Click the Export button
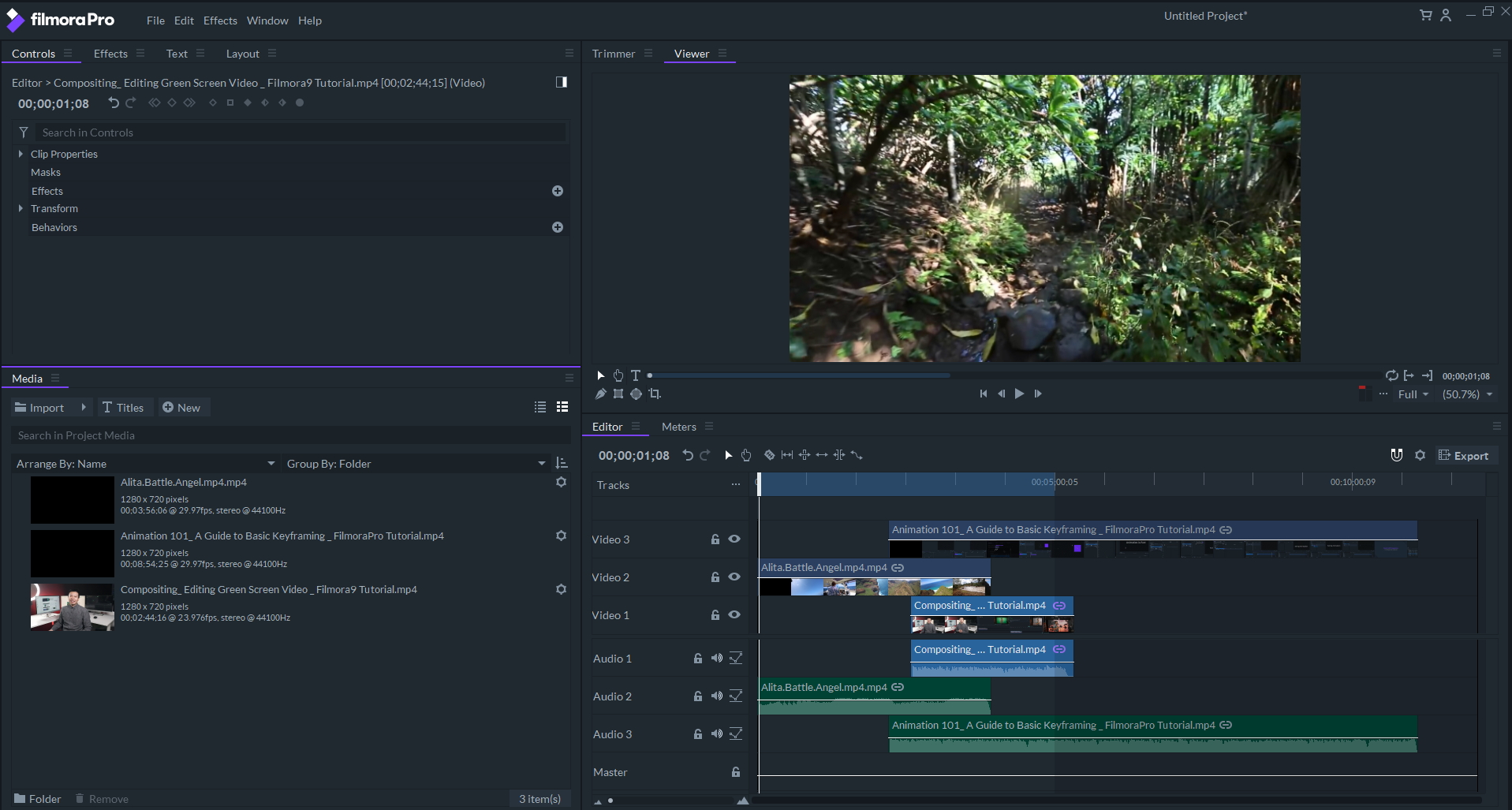The image size is (1512, 810). click(1464, 455)
